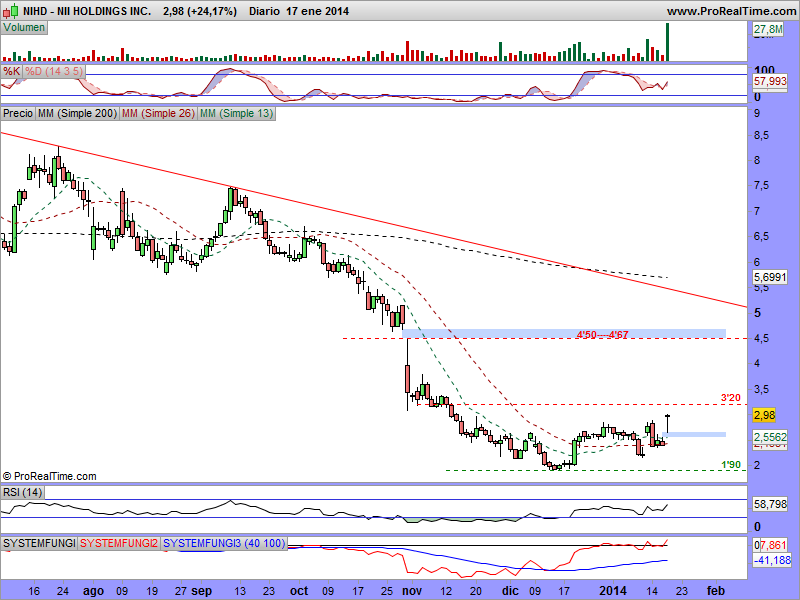Image resolution: width=800 pixels, height=600 pixels.
Task: Click the RSI (14) indicator label
Action: click(x=22, y=492)
